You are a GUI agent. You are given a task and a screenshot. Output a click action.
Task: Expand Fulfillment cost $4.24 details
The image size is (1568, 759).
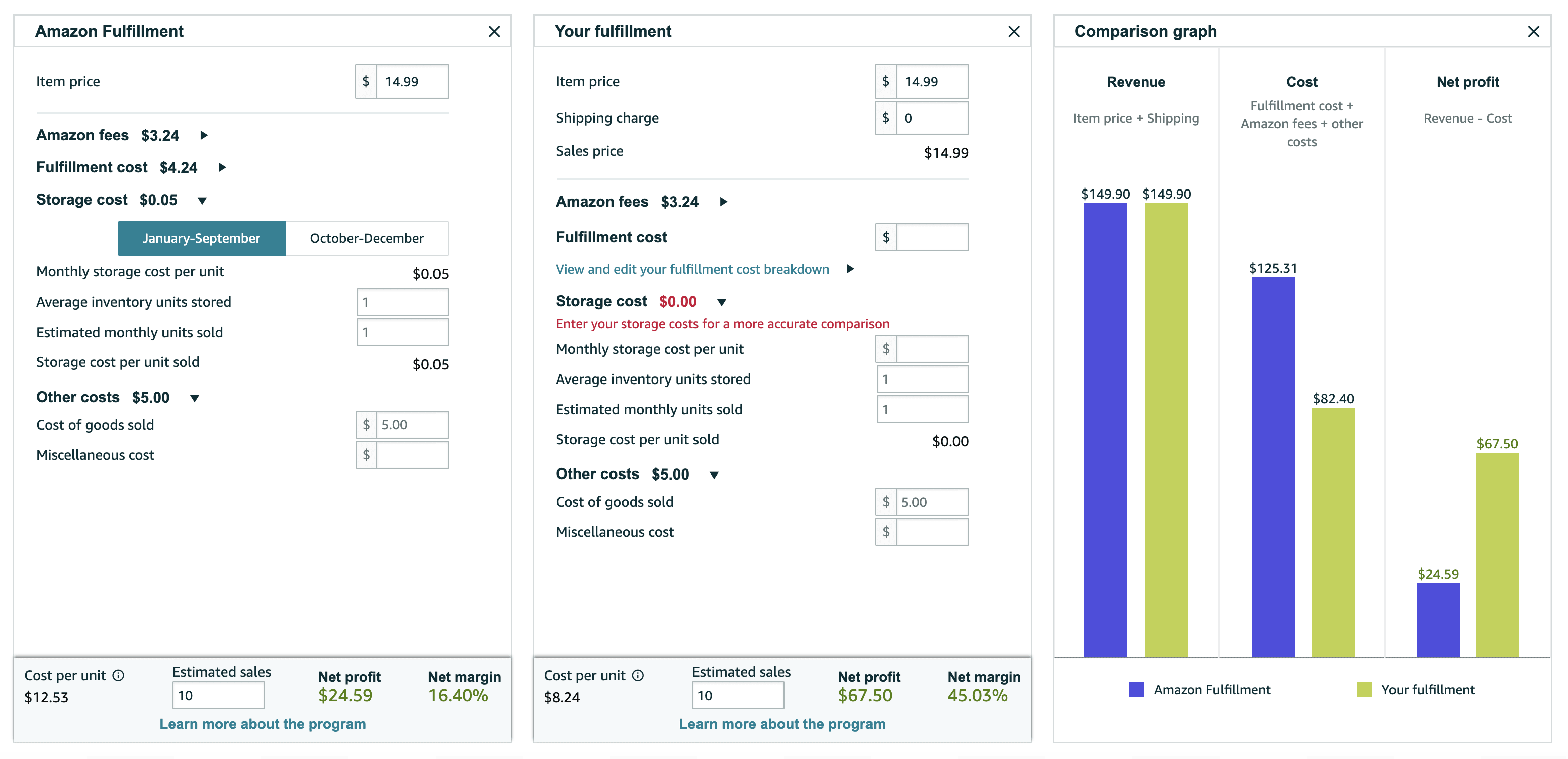tap(222, 167)
